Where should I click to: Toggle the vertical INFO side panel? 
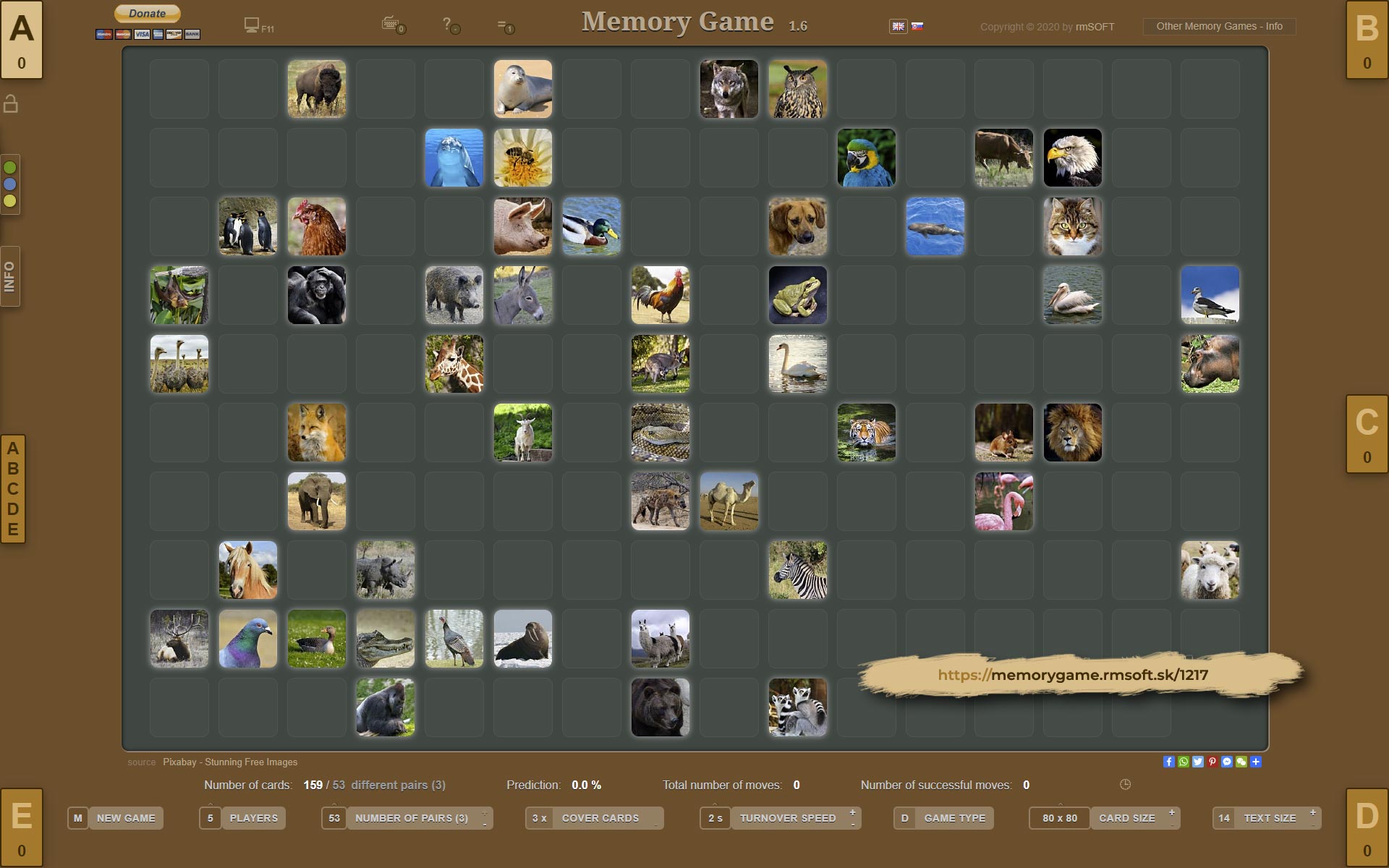pyautogui.click(x=10, y=276)
